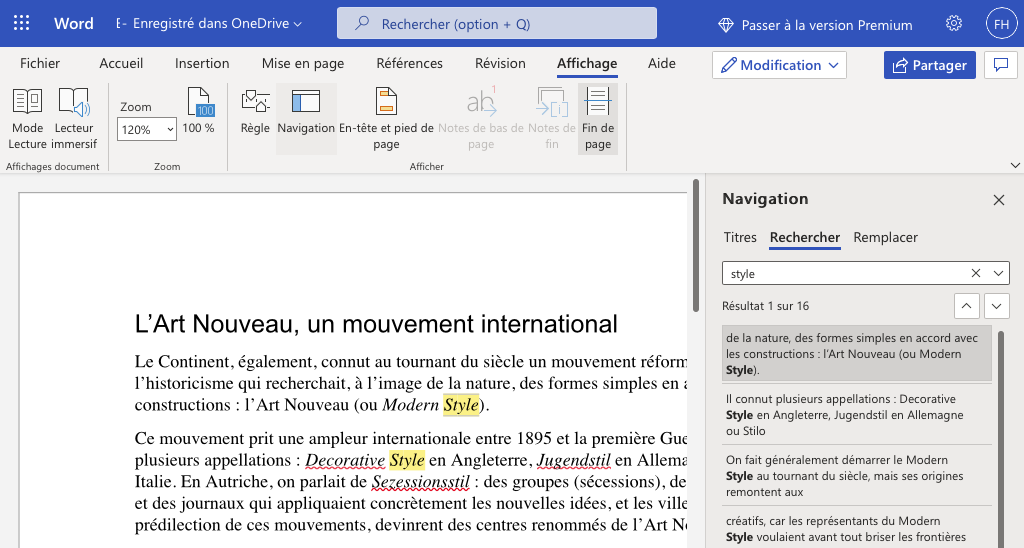Viewport: 1024px width, 548px height.
Task: Open the Zoom 120% combo box
Action: (x=147, y=129)
